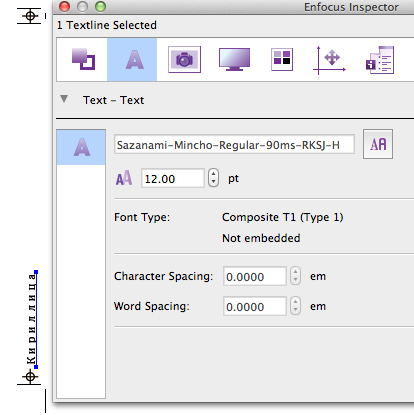414x415 pixels.
Task: Select the Text subcategory A in sidebar
Action: tap(81, 147)
